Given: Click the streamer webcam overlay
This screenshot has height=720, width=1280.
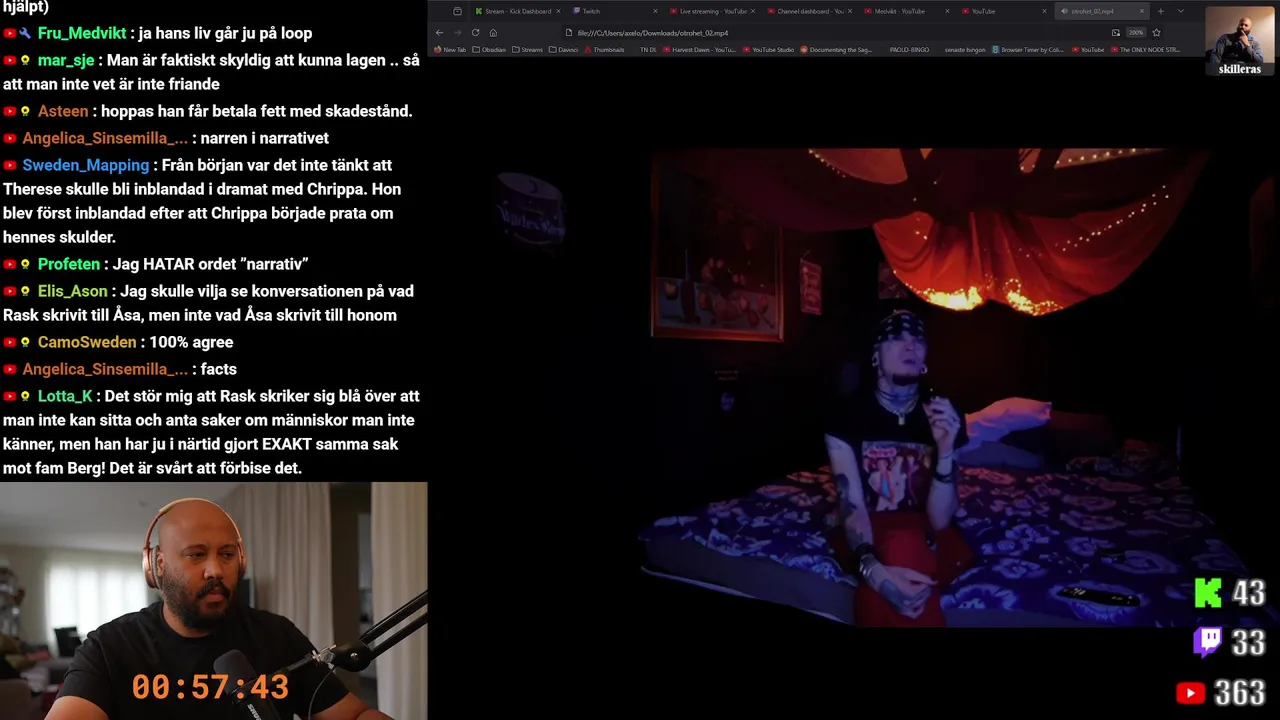Looking at the screenshot, I should (213, 601).
